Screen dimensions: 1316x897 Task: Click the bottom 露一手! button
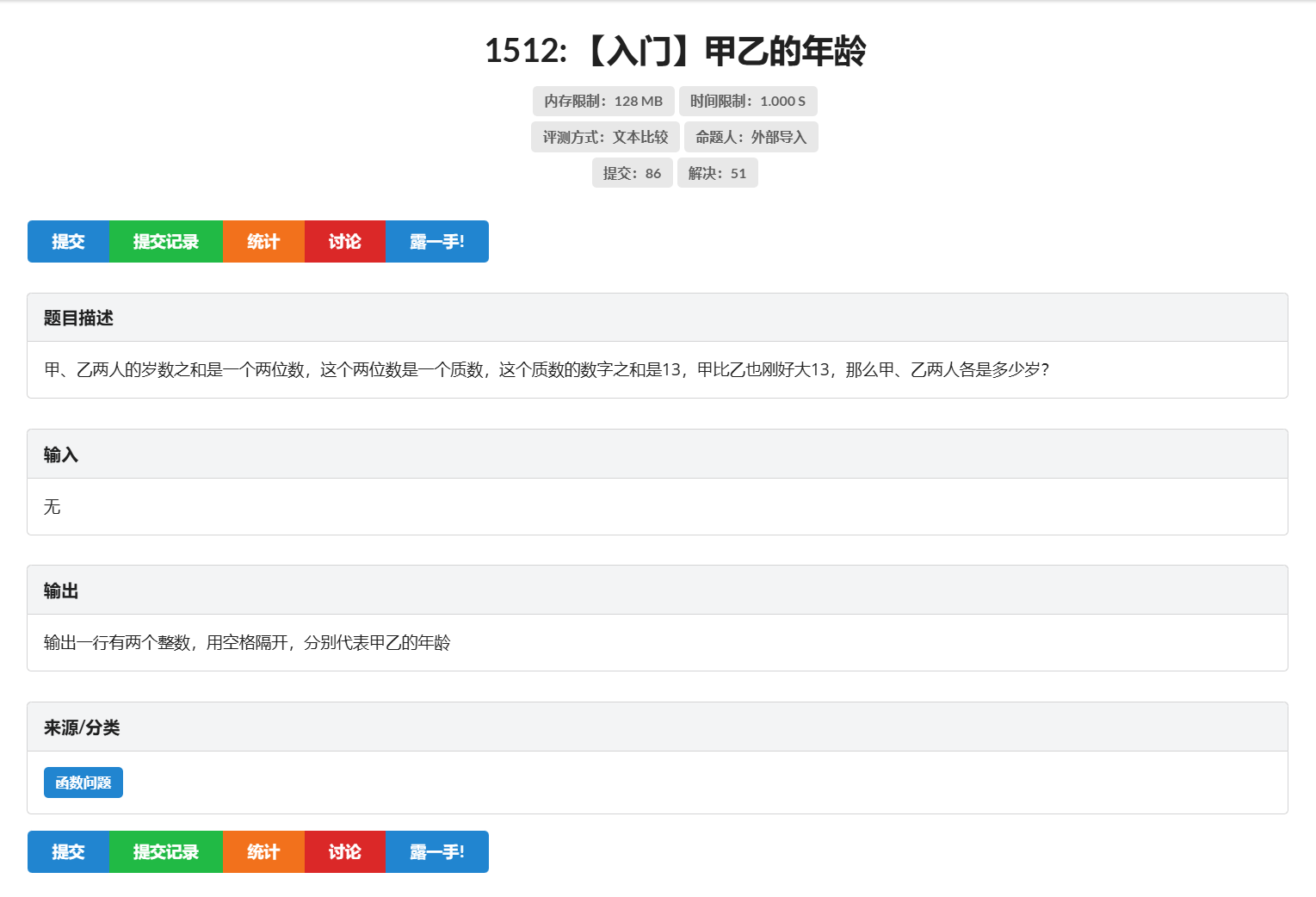click(436, 851)
